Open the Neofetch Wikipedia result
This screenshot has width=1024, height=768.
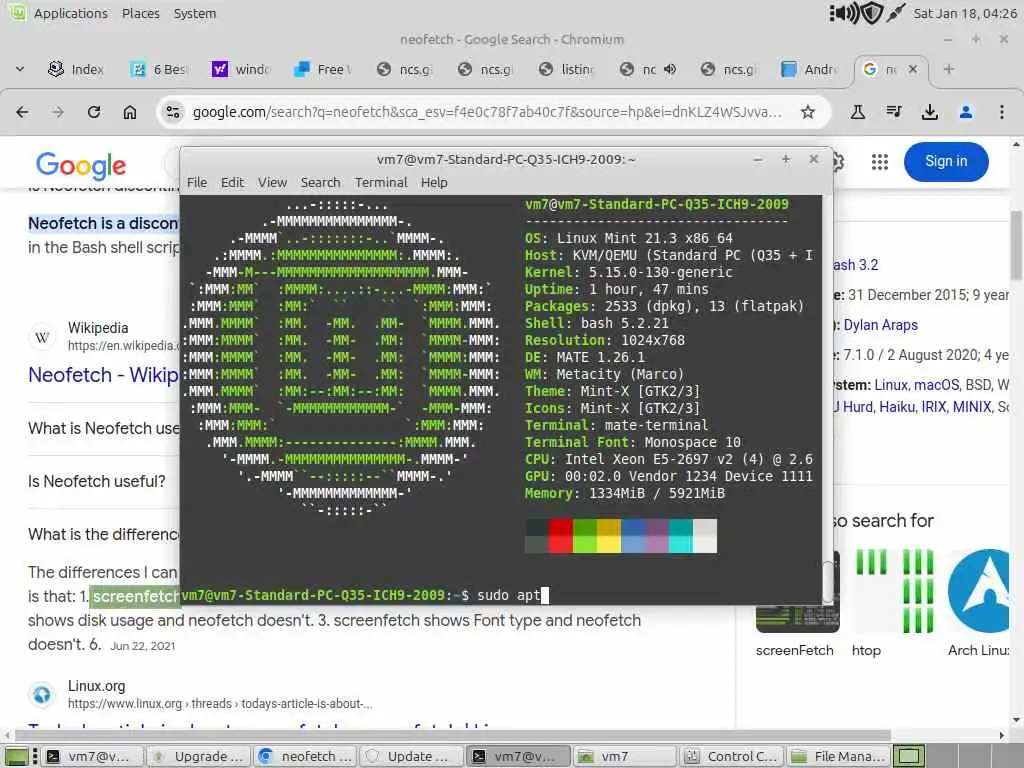(x=103, y=375)
